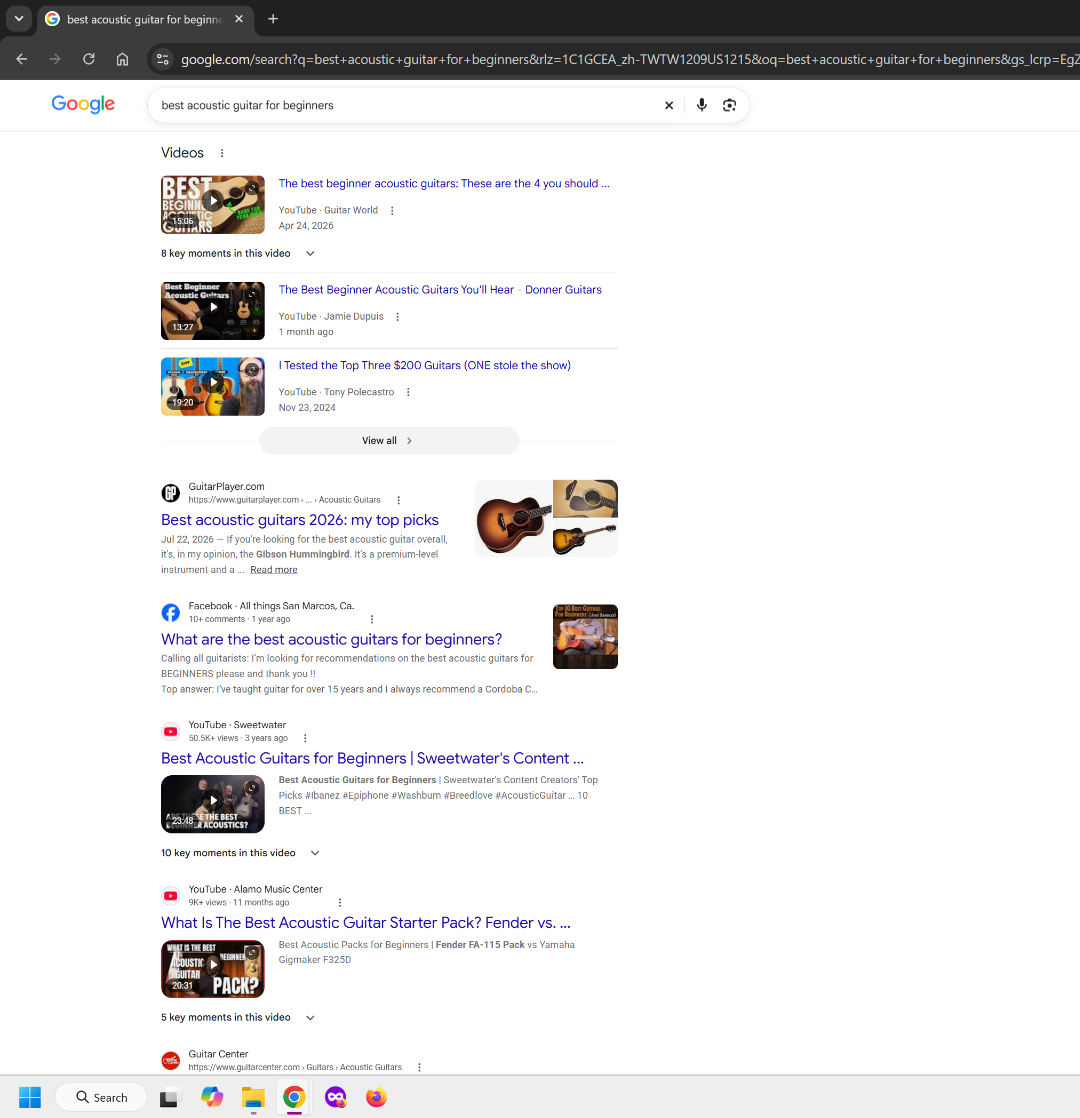Open options menu for Sweetwater YouTube result
Screen dimensions: 1080x1118
(305, 739)
